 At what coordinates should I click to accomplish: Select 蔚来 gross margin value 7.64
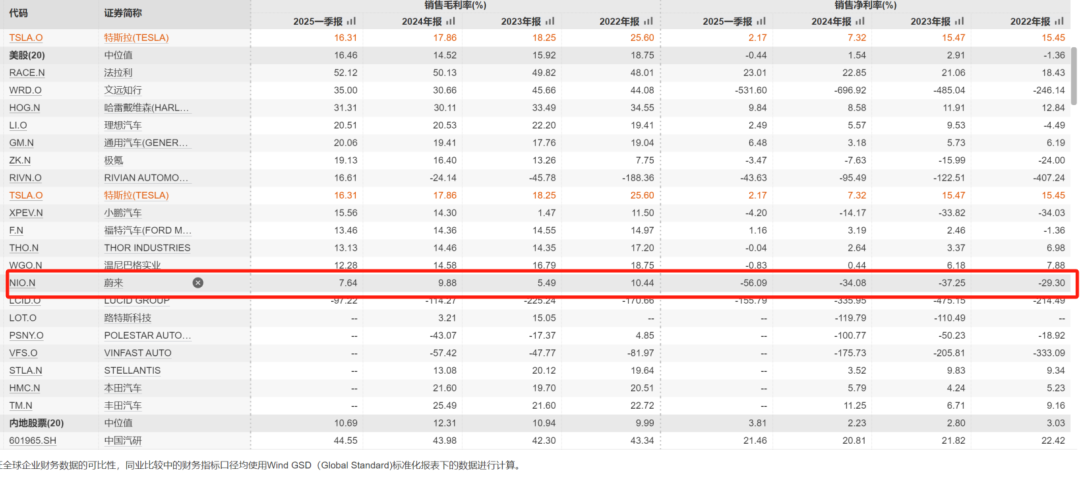(x=347, y=283)
